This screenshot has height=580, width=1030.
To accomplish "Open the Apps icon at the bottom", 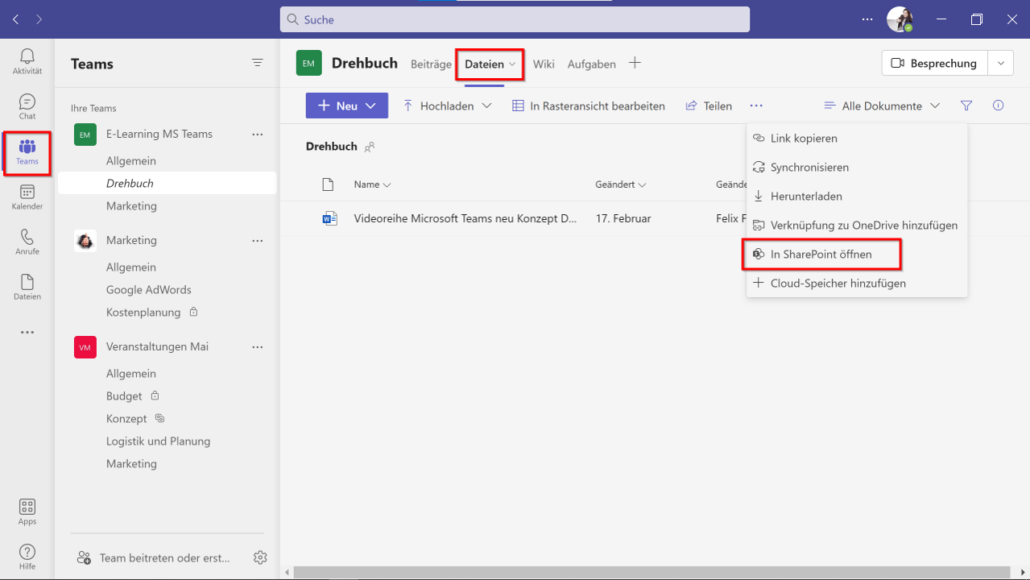I will point(27,511).
